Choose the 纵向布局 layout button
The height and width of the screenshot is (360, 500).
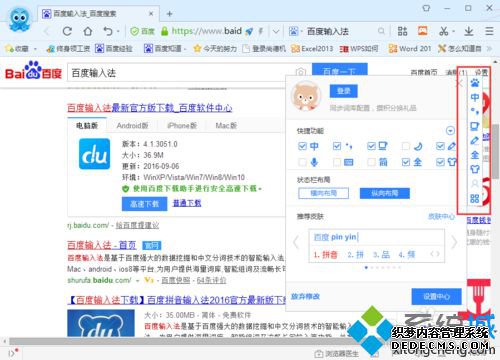tap(385, 193)
